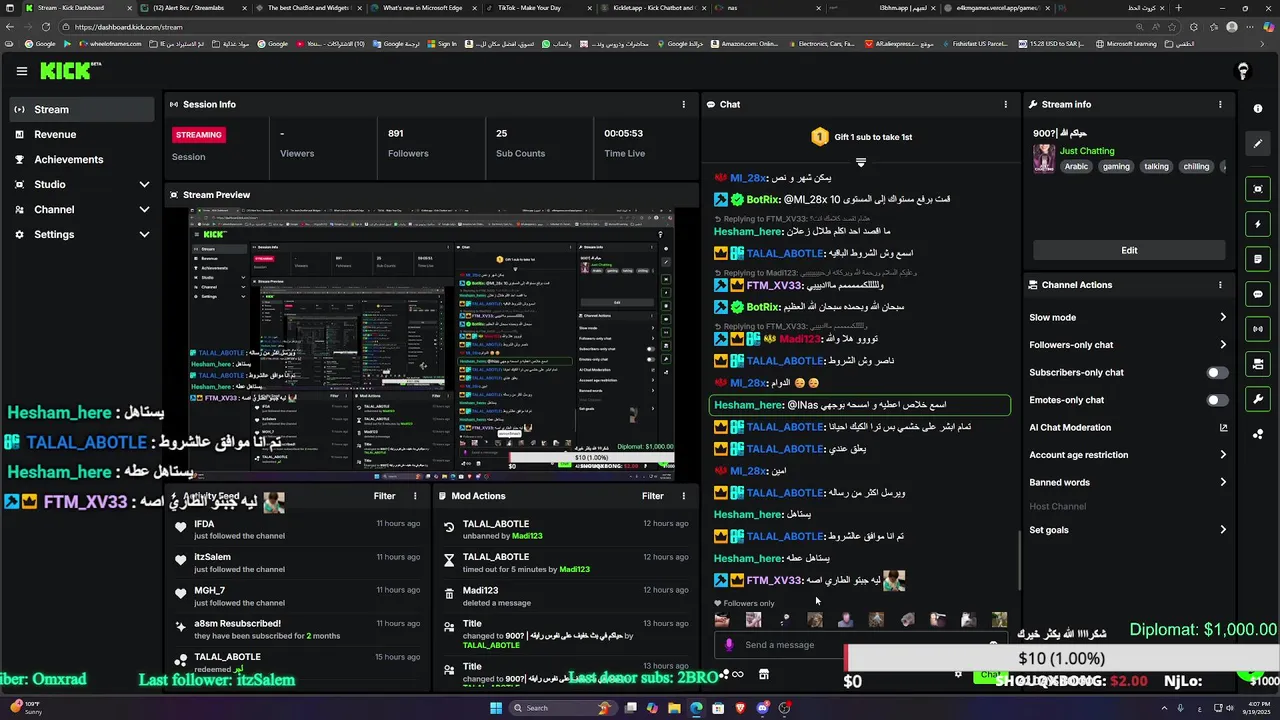The height and width of the screenshot is (720, 1280).
Task: Select the gaming stream tag
Action: point(1116,167)
